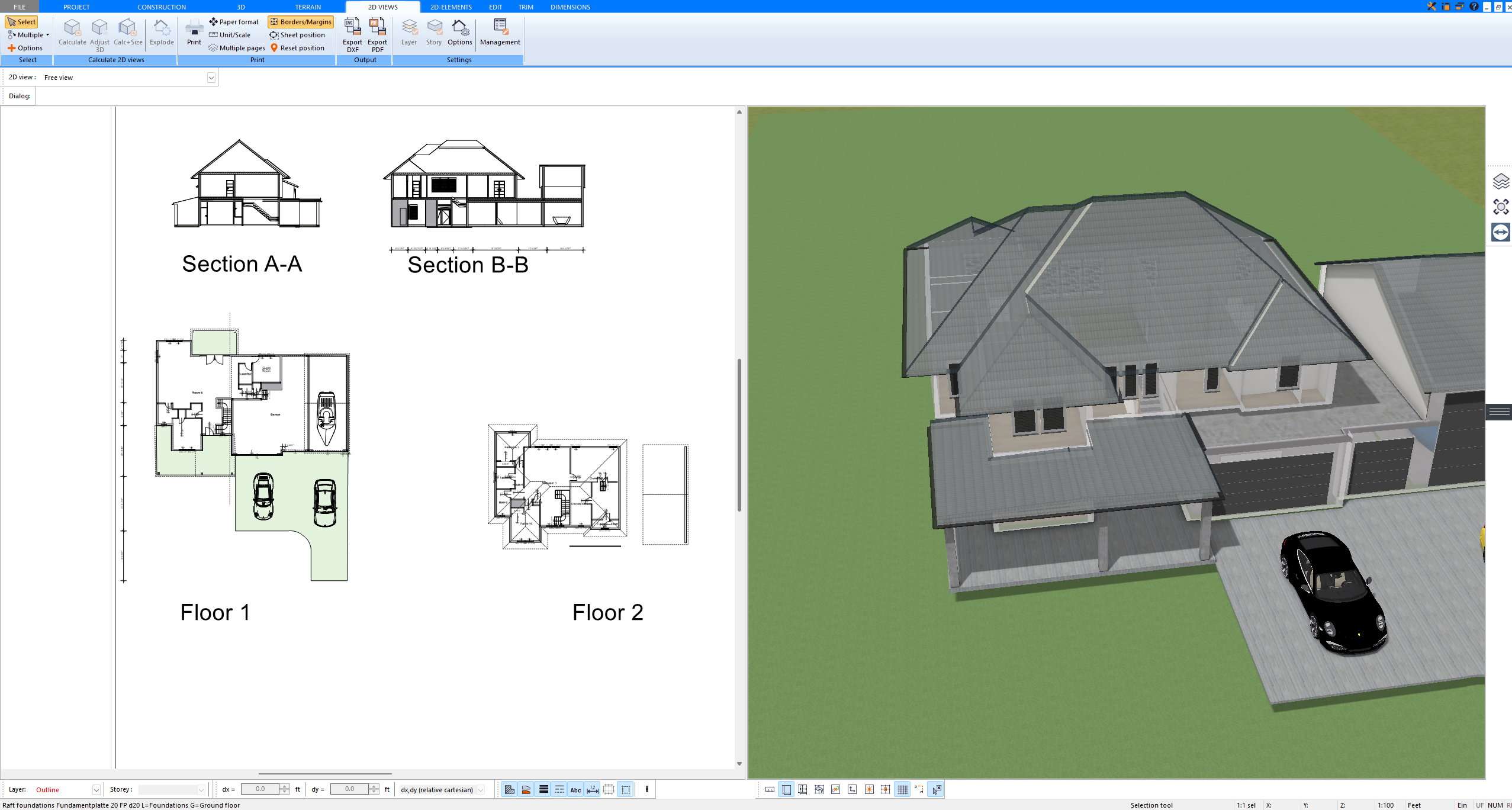
Task: Click into the dy input field
Action: click(349, 789)
